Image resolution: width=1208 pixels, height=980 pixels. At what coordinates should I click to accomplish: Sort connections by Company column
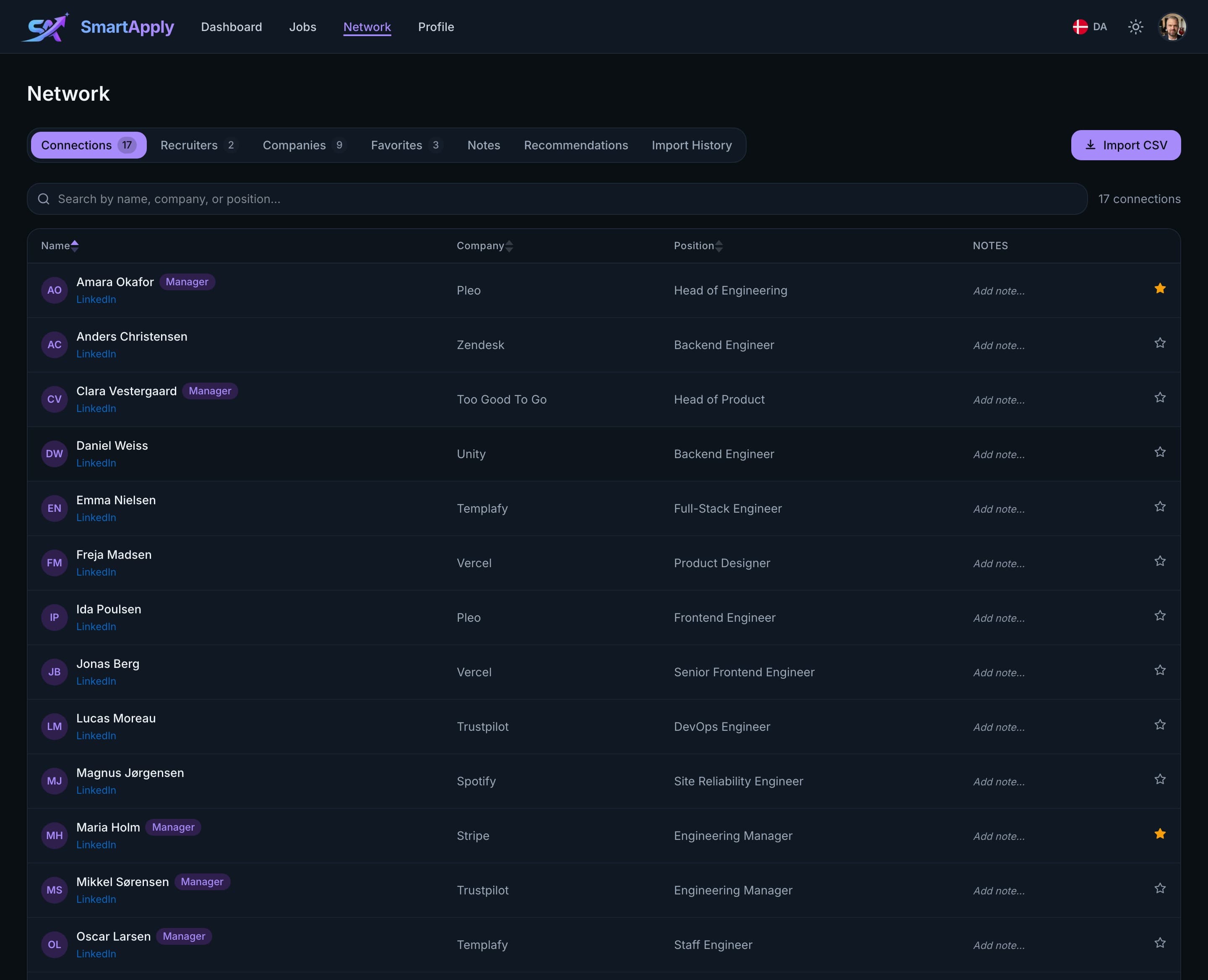[x=485, y=245]
